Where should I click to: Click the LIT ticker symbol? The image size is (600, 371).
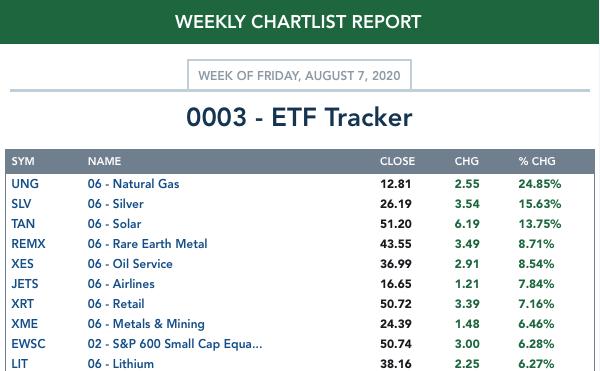pyautogui.click(x=19, y=364)
